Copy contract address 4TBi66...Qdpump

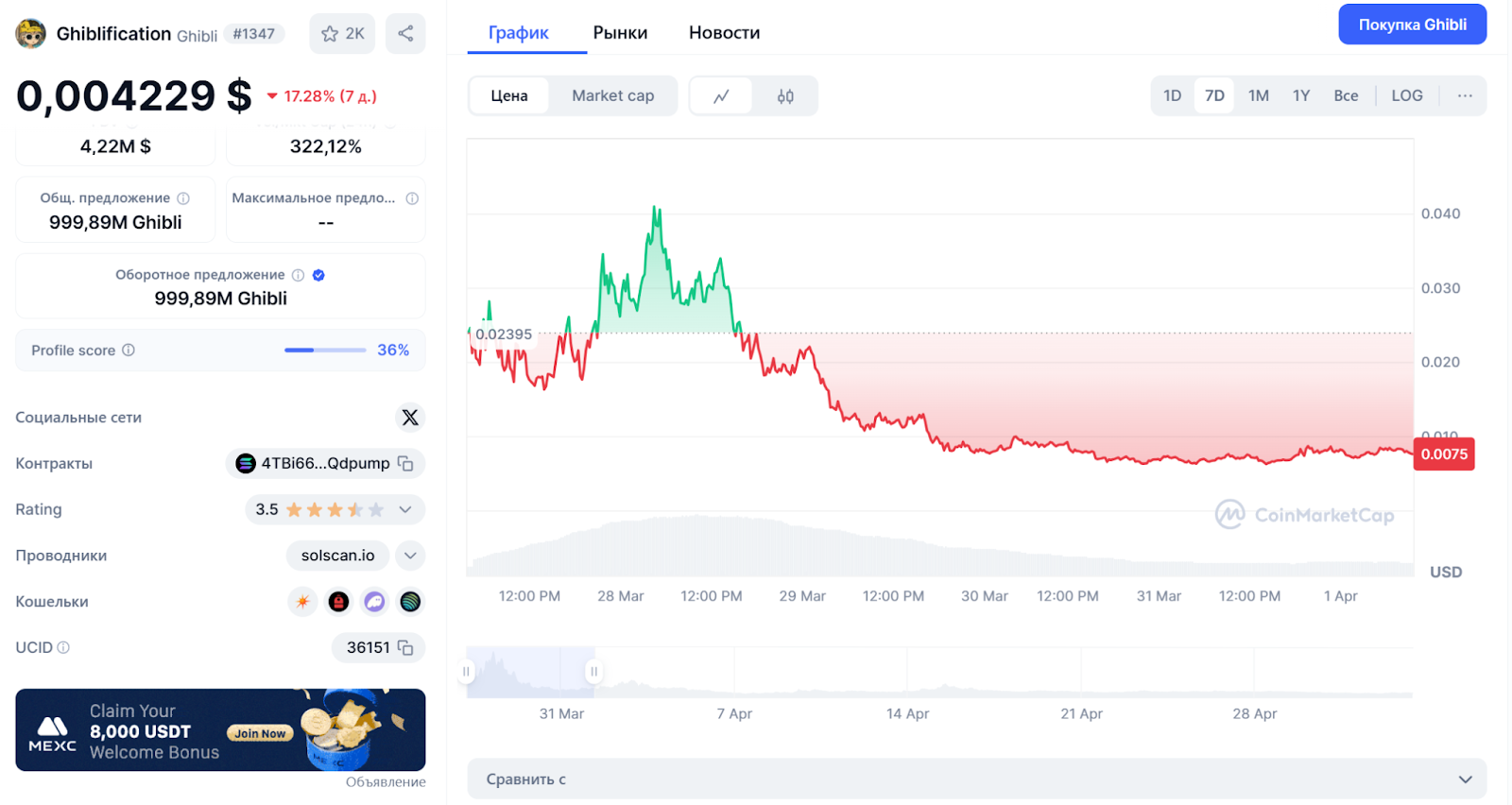click(x=405, y=463)
